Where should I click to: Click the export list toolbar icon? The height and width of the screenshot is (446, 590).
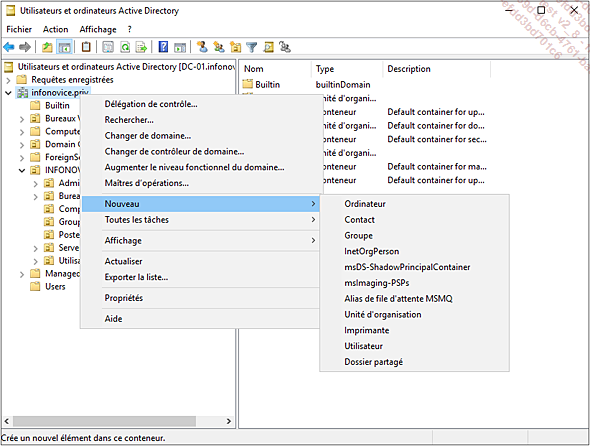coord(141,47)
